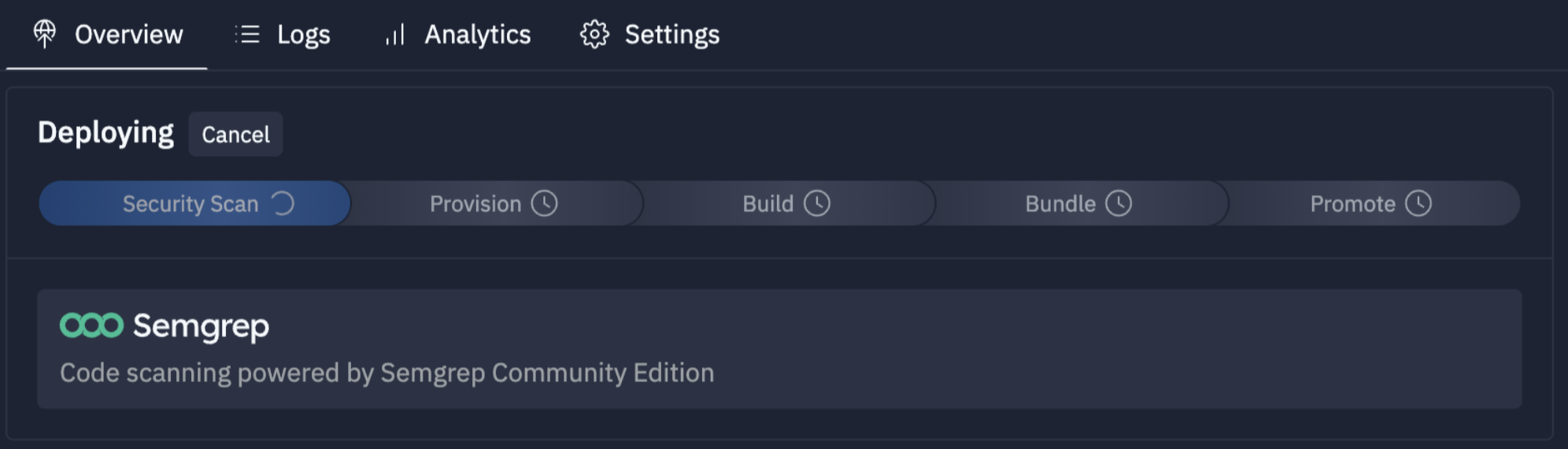Click the clock icon in Promote step
Screen dimensions: 1568x449
click(x=1418, y=203)
